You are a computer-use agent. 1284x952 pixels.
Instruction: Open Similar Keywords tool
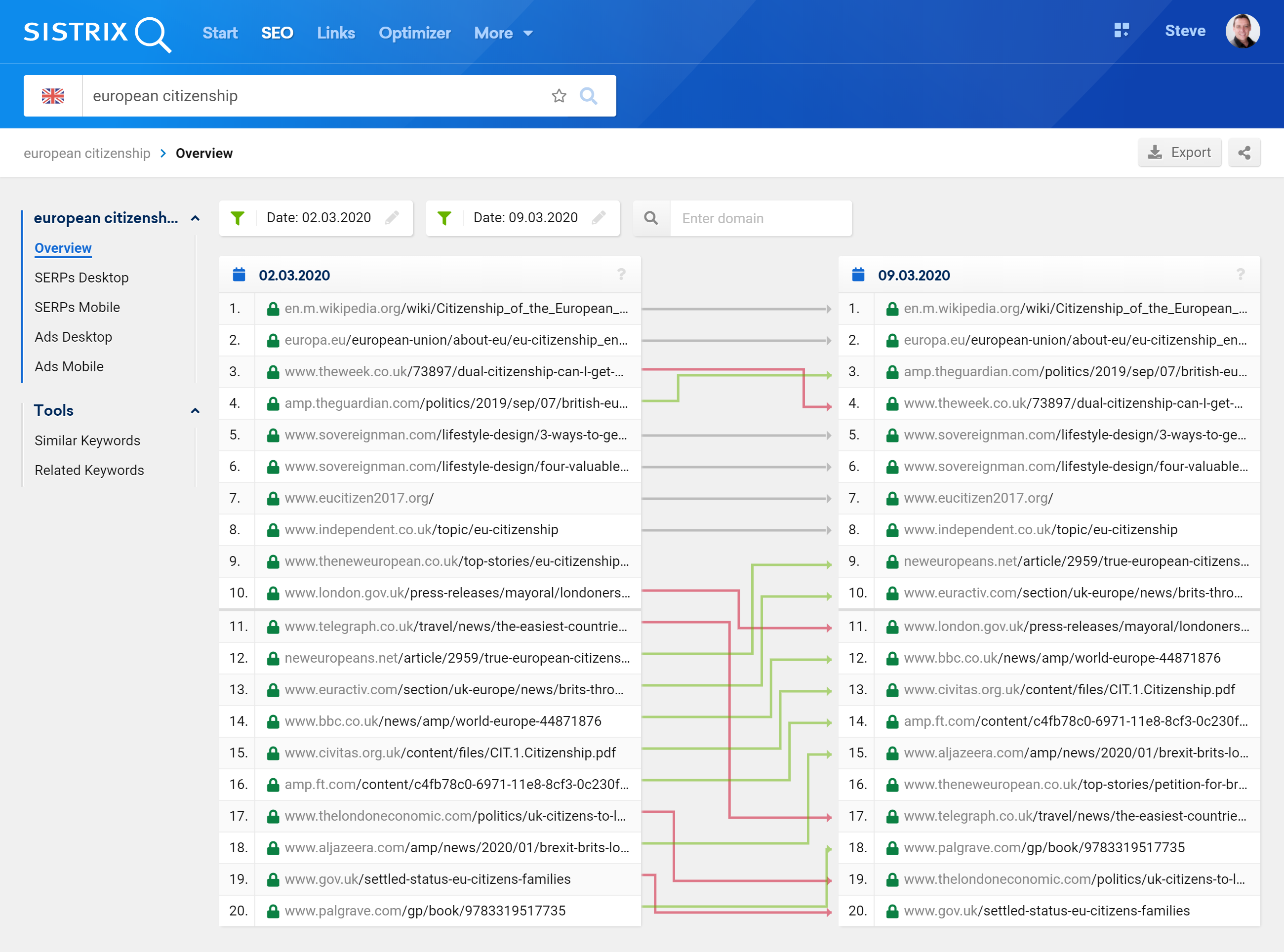coord(87,441)
